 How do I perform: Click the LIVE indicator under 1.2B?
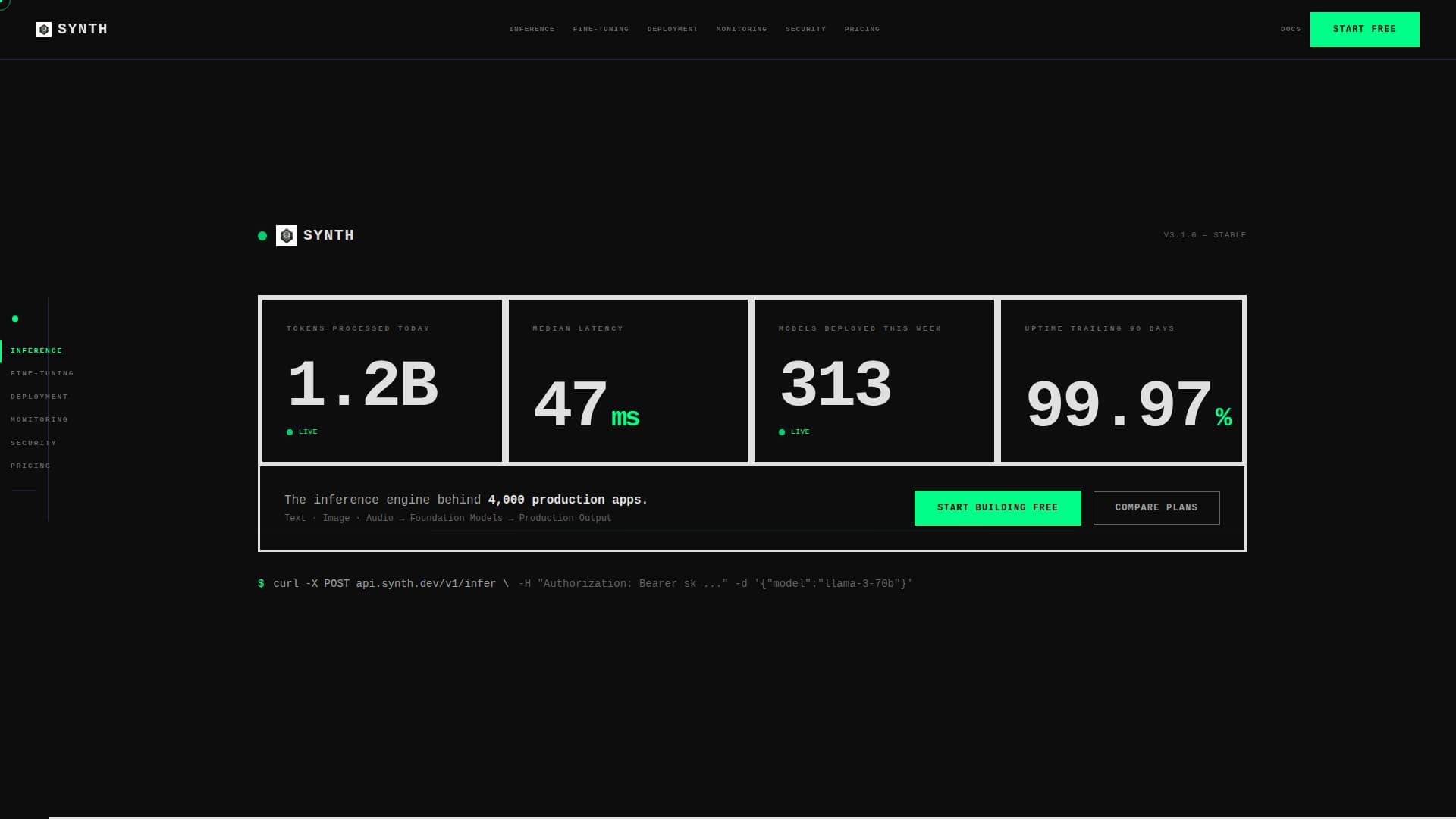point(302,432)
